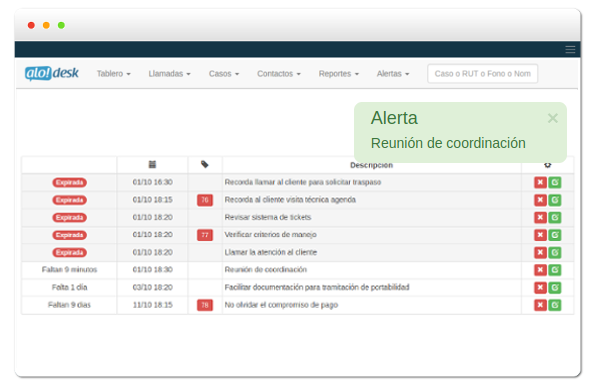Edit the 'Reunión de coordinación' table alert

[x=555, y=270]
